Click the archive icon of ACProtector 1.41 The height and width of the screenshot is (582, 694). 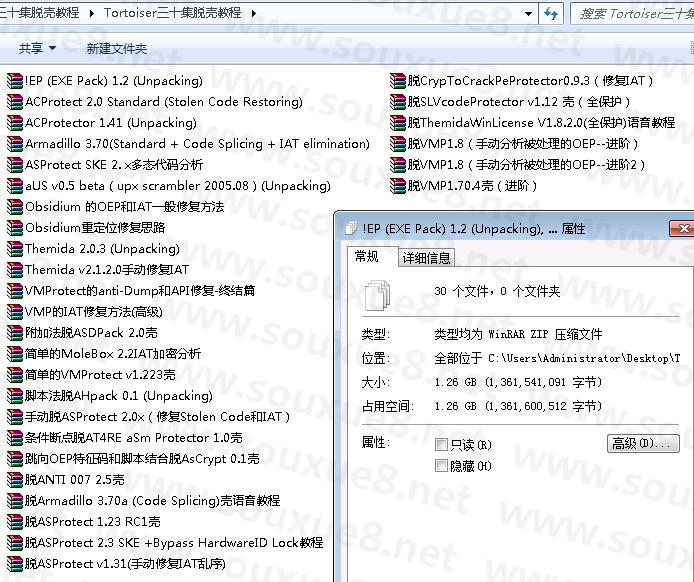[x=15, y=123]
